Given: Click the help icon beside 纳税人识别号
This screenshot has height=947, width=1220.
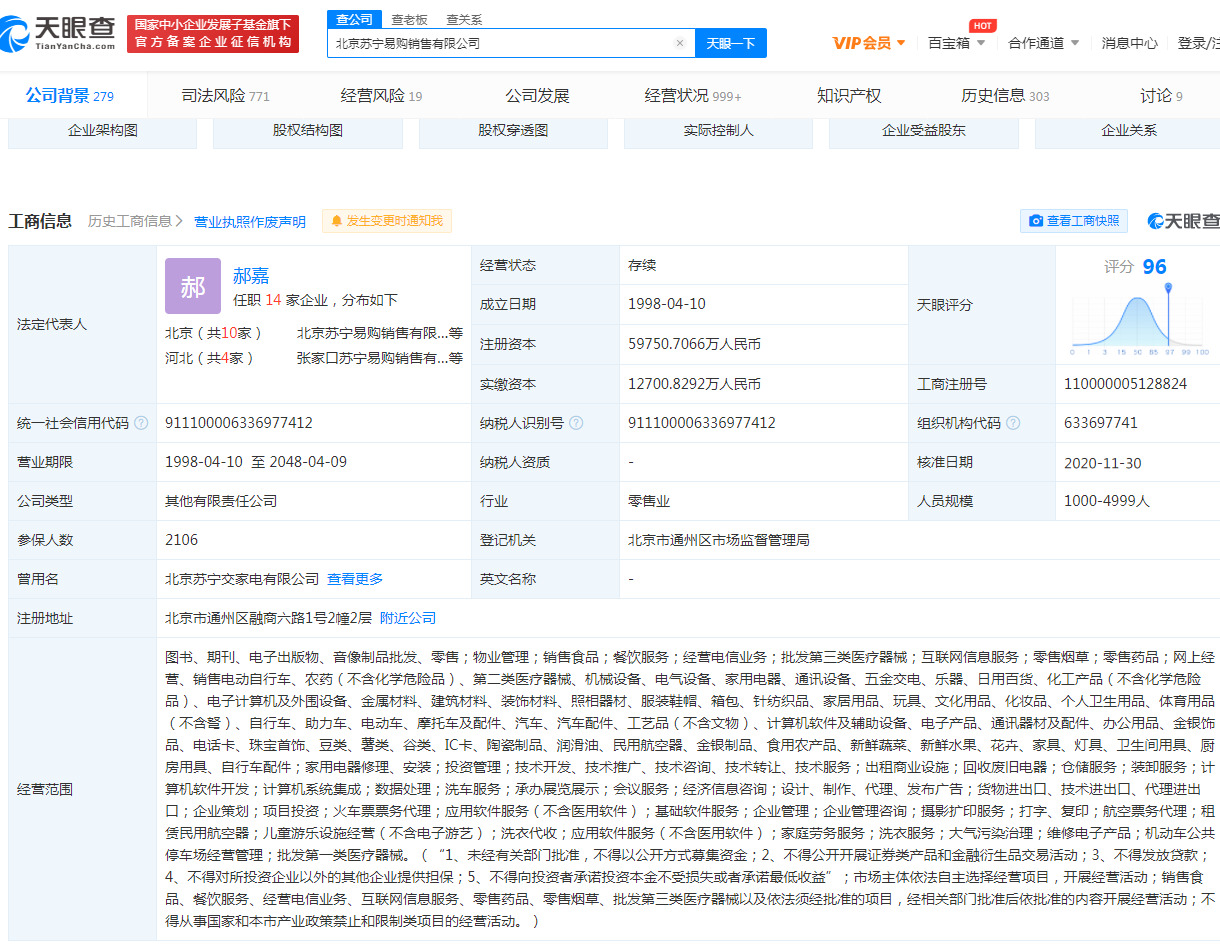Looking at the screenshot, I should click(x=576, y=423).
